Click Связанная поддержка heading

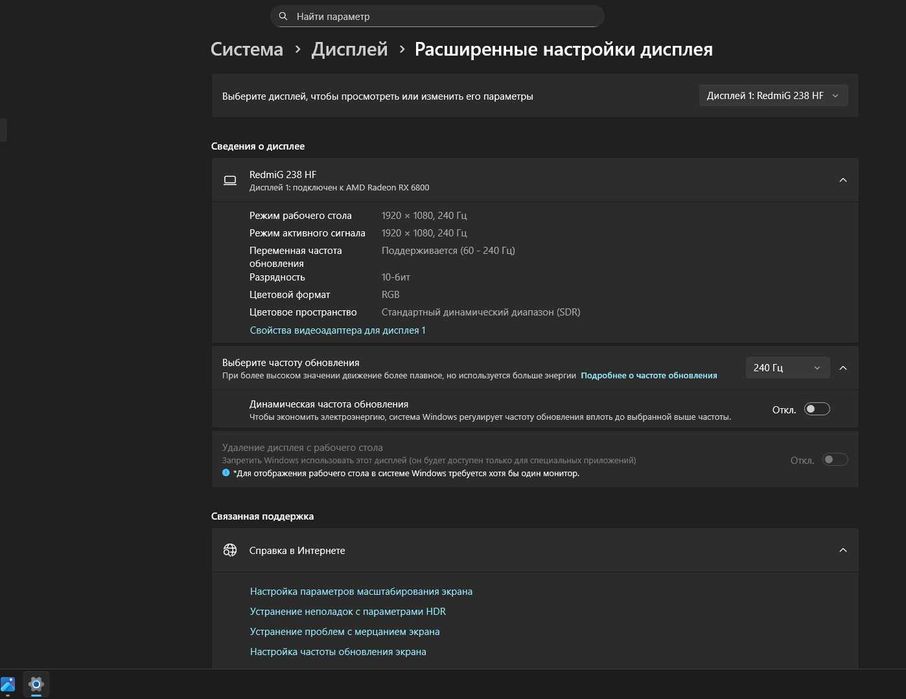[262, 516]
